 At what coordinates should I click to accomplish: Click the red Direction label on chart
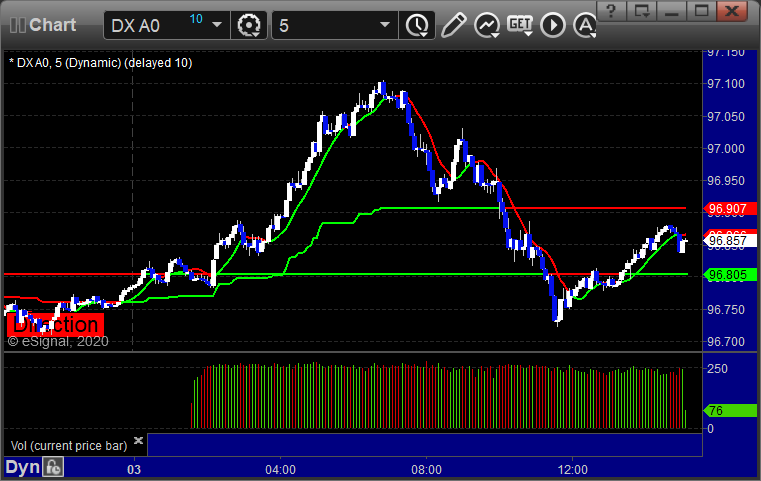pos(55,325)
